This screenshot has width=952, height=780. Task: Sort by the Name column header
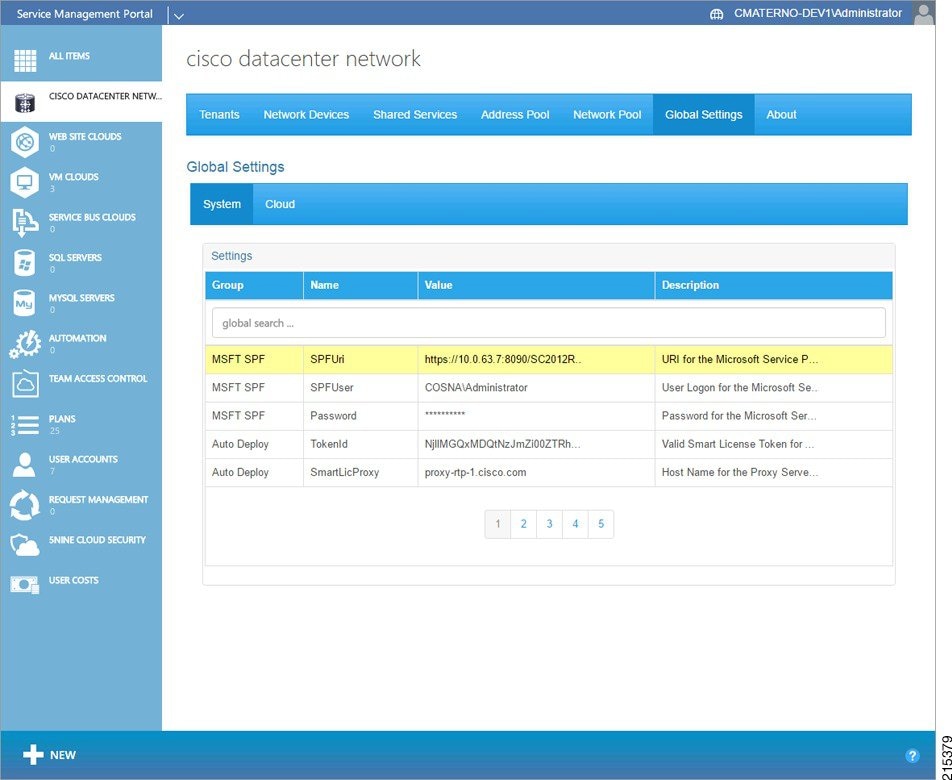(361, 285)
